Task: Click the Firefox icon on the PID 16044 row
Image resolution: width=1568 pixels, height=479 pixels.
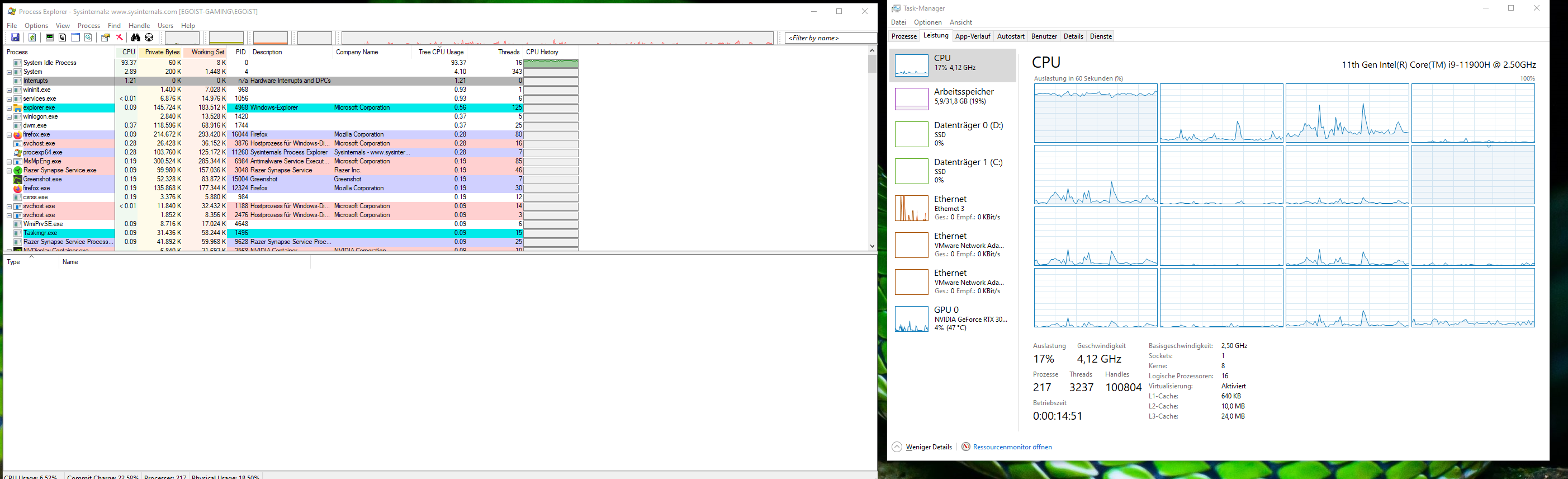Action: 18,135
